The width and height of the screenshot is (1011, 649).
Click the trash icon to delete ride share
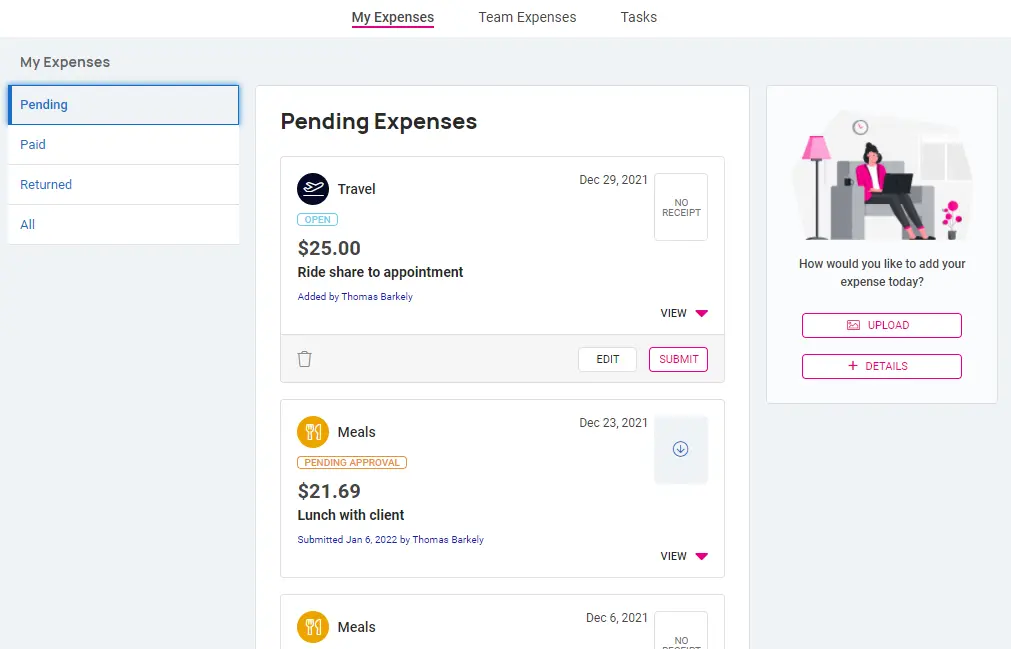(304, 358)
